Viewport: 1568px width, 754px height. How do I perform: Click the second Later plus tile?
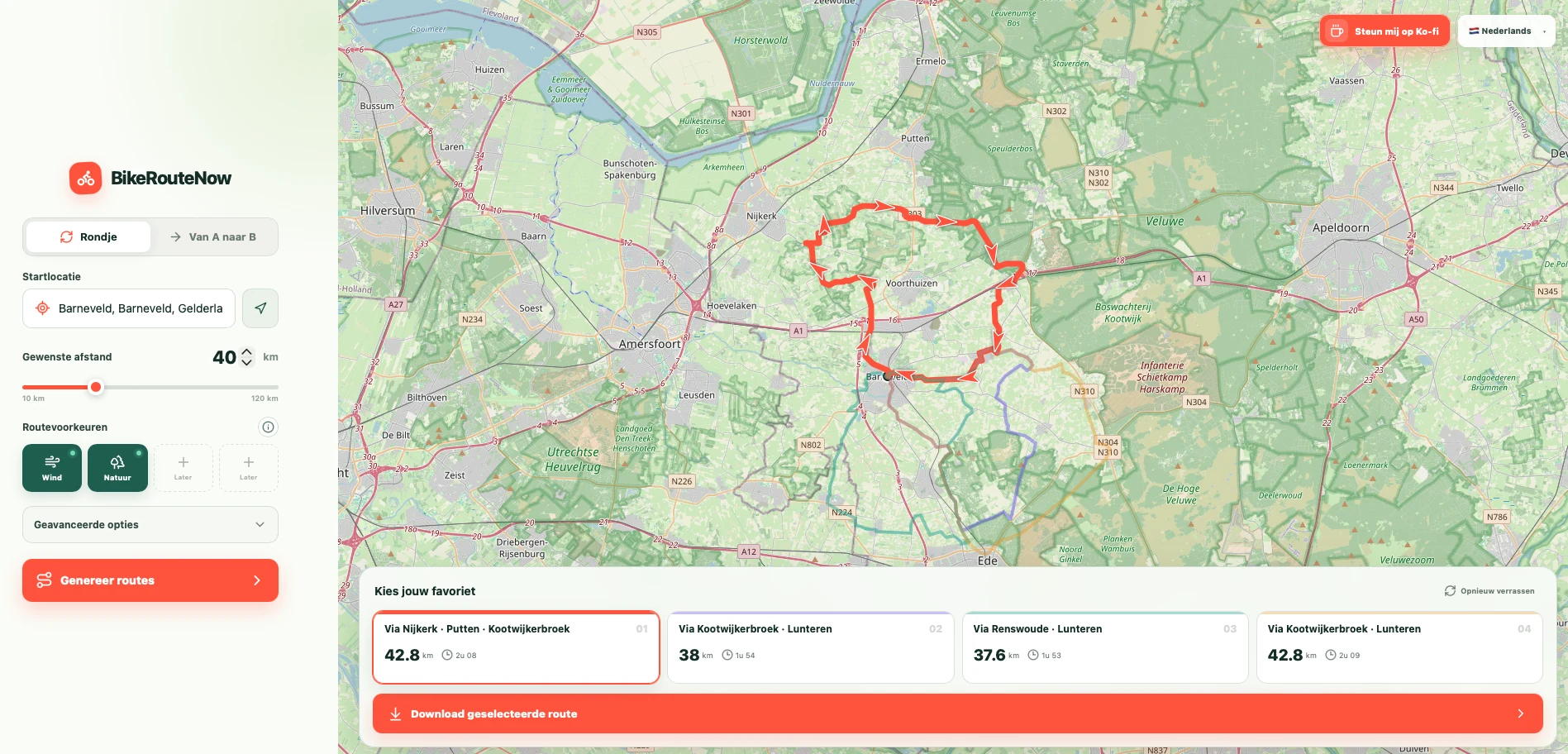[x=249, y=468]
